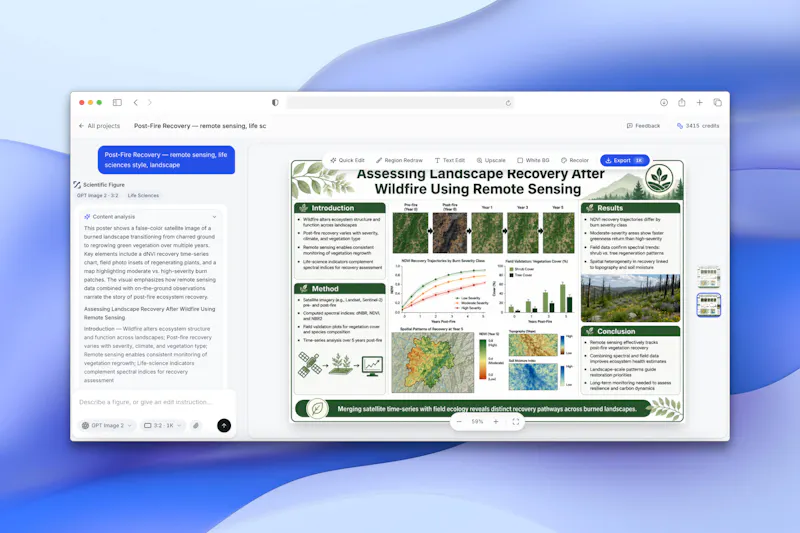The image size is (800, 533).
Task: Click the burned forest field photo
Action: [x=631, y=298]
